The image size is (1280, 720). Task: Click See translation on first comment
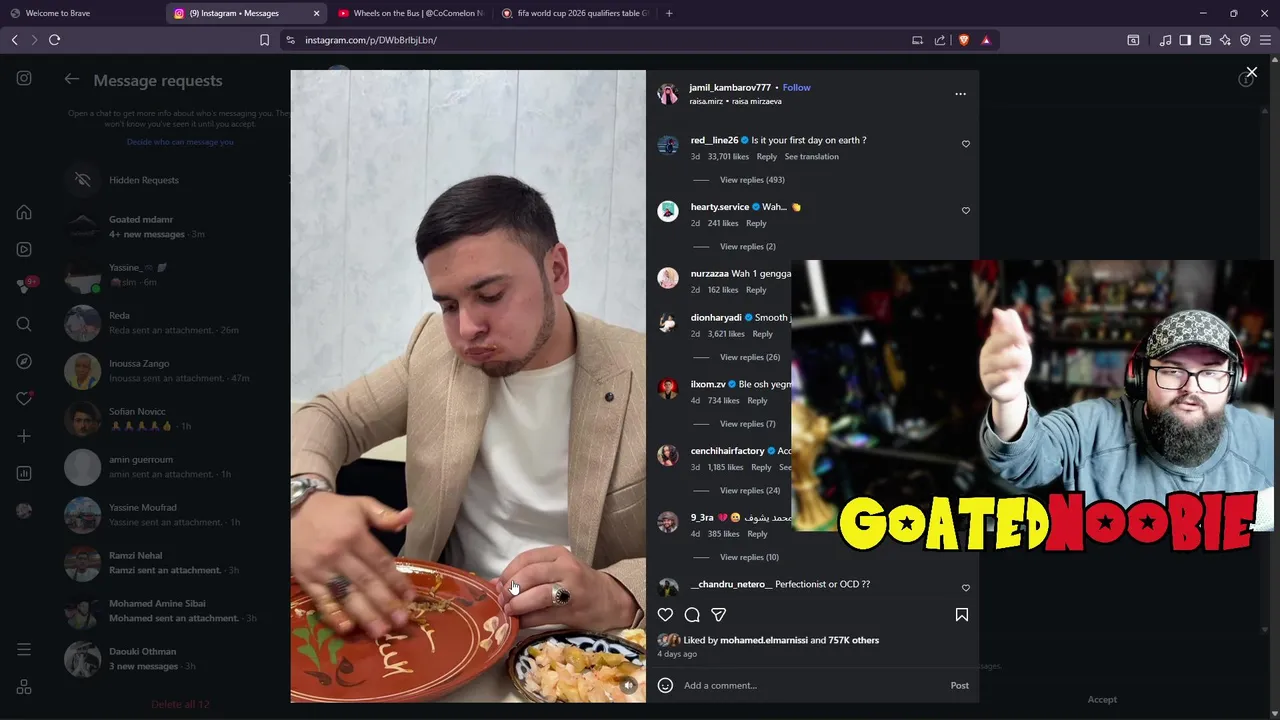[x=812, y=157]
